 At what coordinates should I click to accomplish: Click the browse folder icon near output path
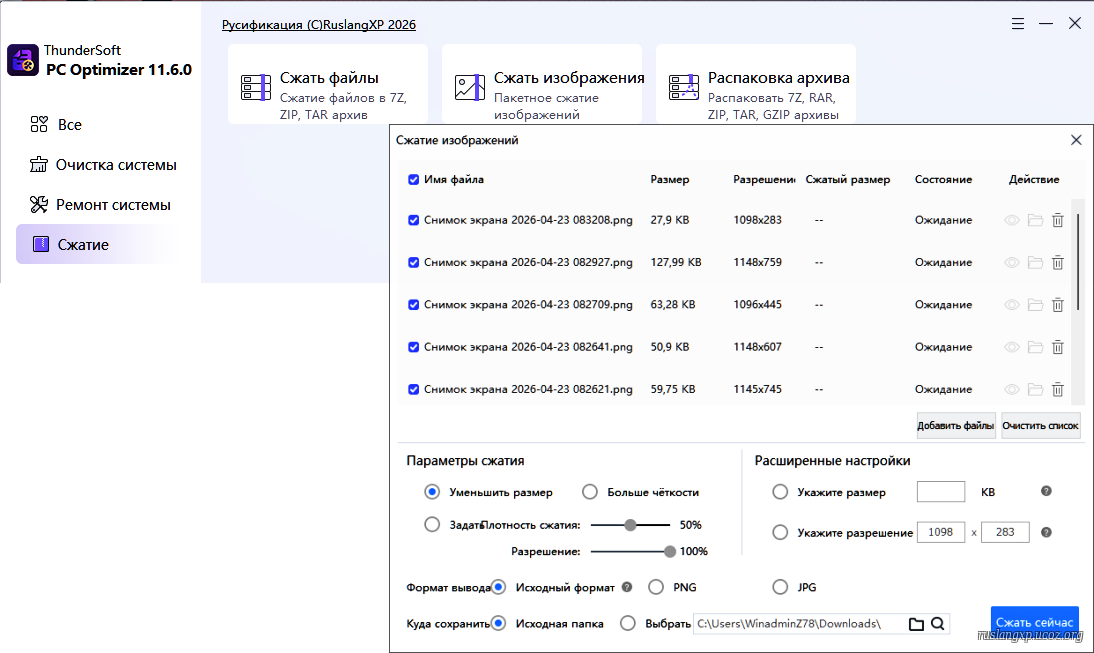click(916, 624)
